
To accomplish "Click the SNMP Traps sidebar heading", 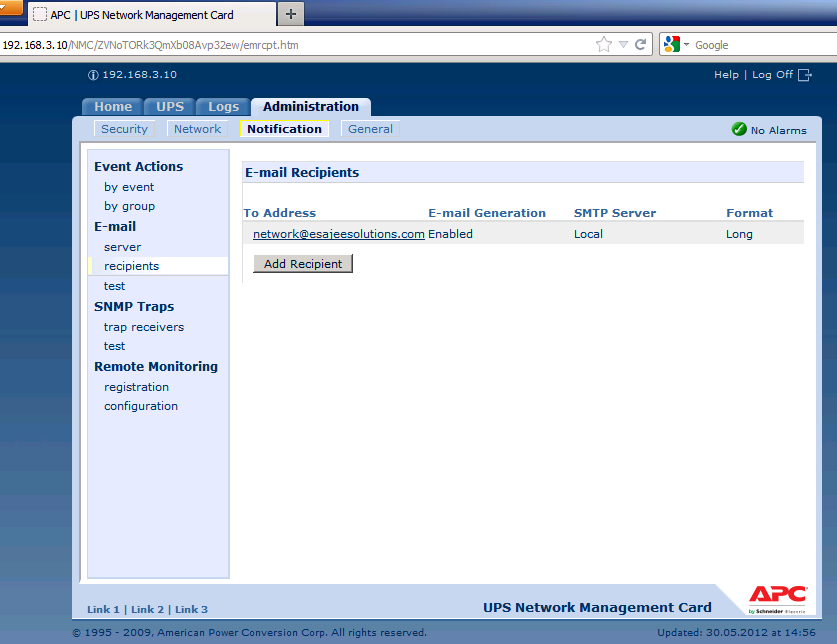I will pos(134,307).
